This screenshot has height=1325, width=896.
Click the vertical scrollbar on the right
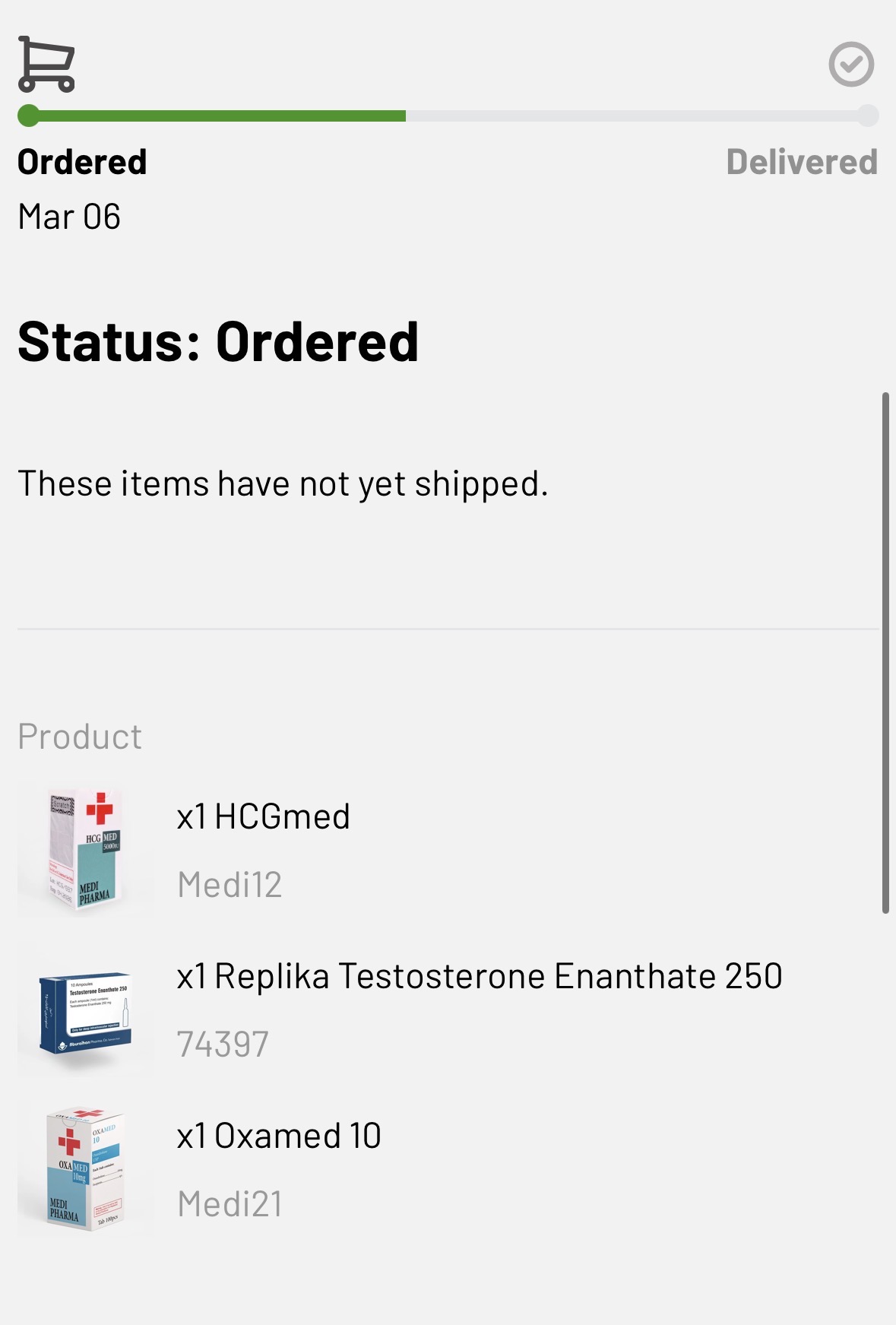(885, 652)
